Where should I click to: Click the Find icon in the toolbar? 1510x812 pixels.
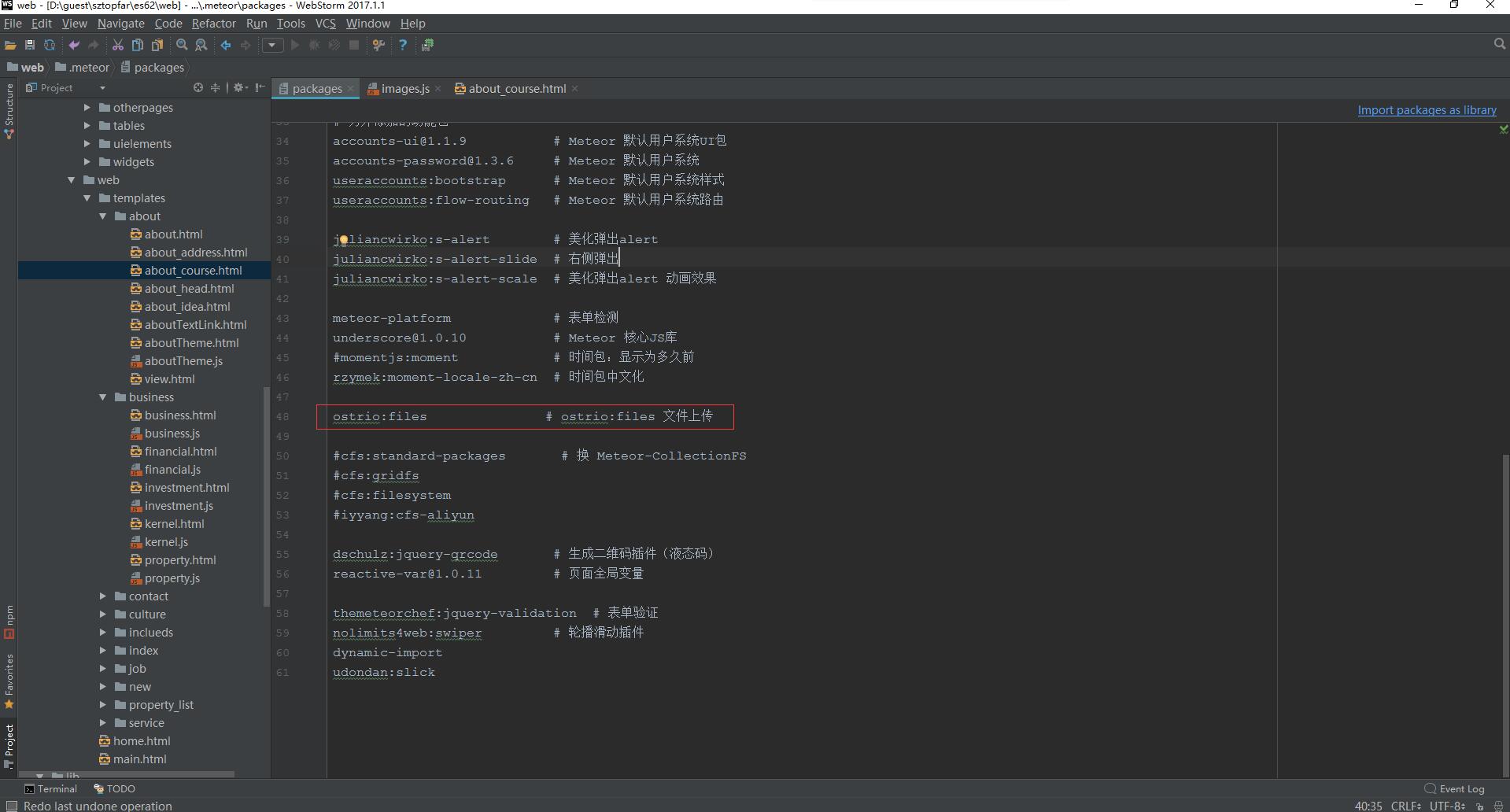181,45
